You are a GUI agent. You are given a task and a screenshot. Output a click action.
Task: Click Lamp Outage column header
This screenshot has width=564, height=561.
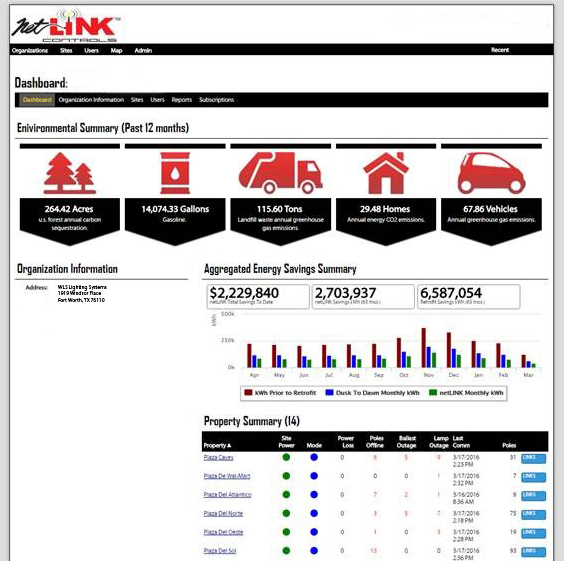point(439,442)
